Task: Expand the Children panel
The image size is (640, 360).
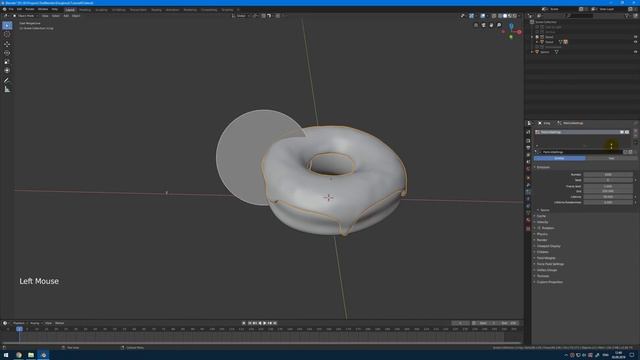Action: 542,252
